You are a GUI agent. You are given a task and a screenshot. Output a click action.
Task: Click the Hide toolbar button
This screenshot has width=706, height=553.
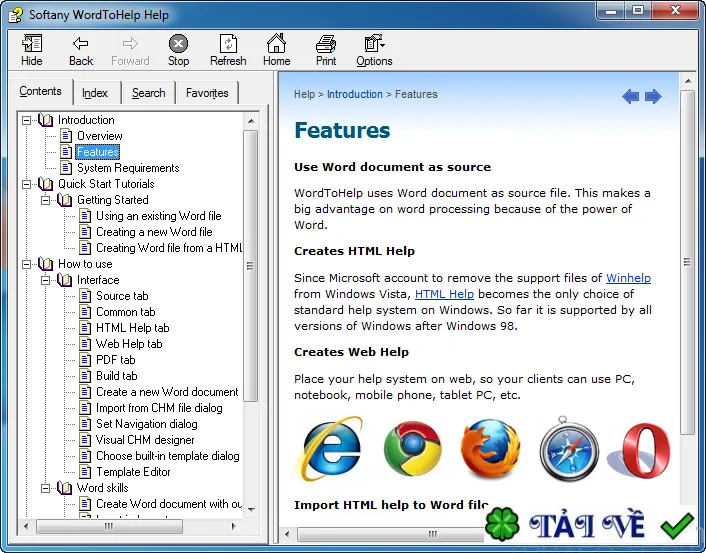tap(32, 50)
